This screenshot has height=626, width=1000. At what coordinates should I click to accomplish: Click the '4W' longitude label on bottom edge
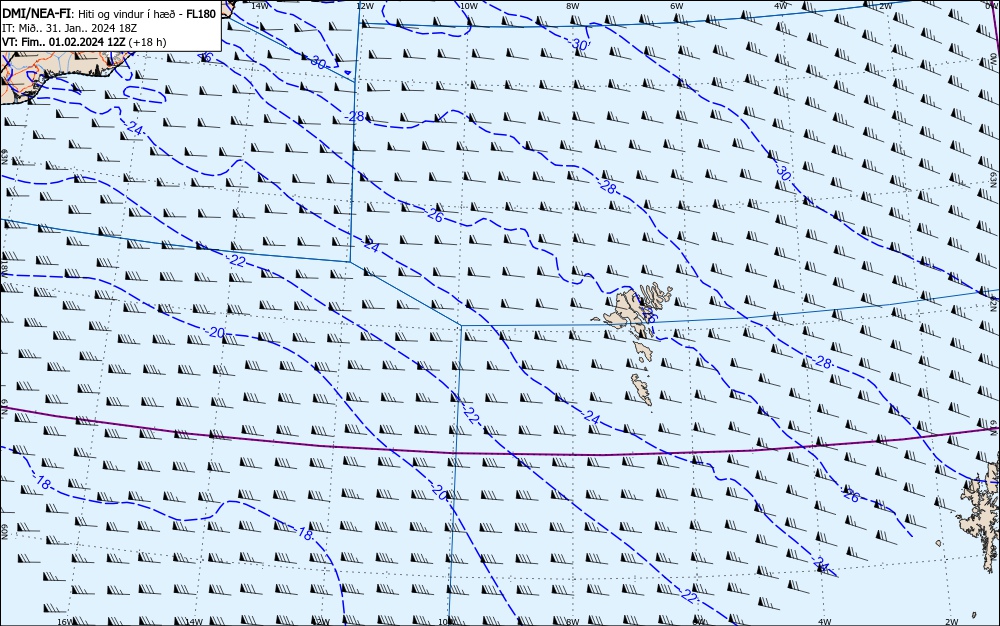[825, 622]
